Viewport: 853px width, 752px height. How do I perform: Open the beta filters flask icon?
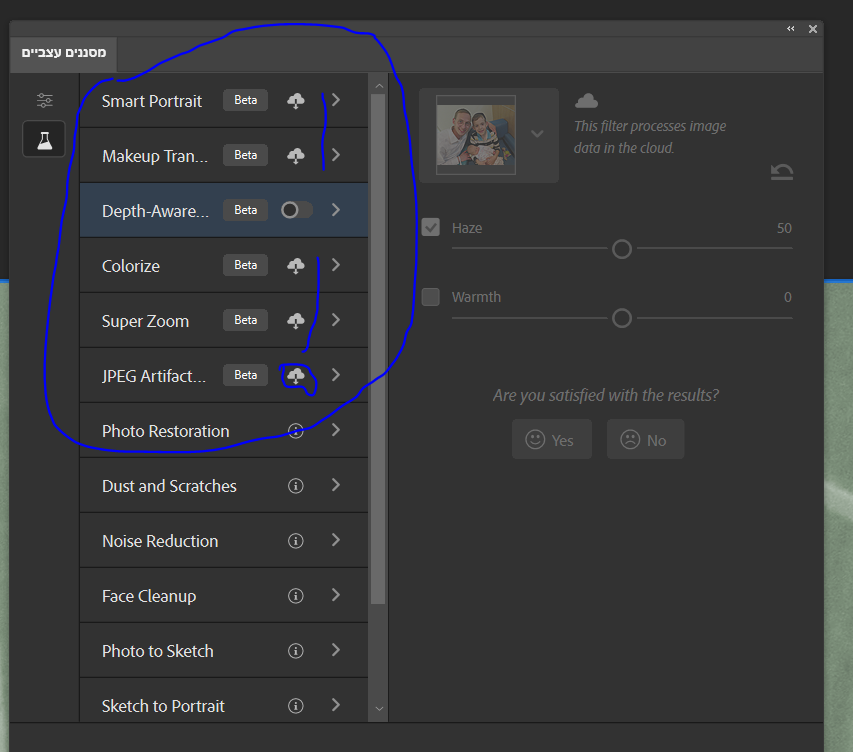point(44,140)
